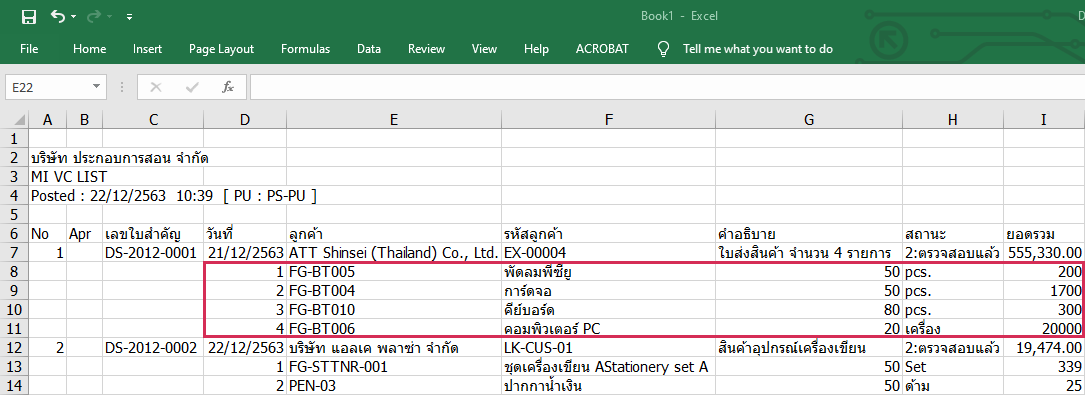The image size is (1085, 395).
Task: Click the Save icon in Quick Access Toolbar
Action: tap(28, 17)
